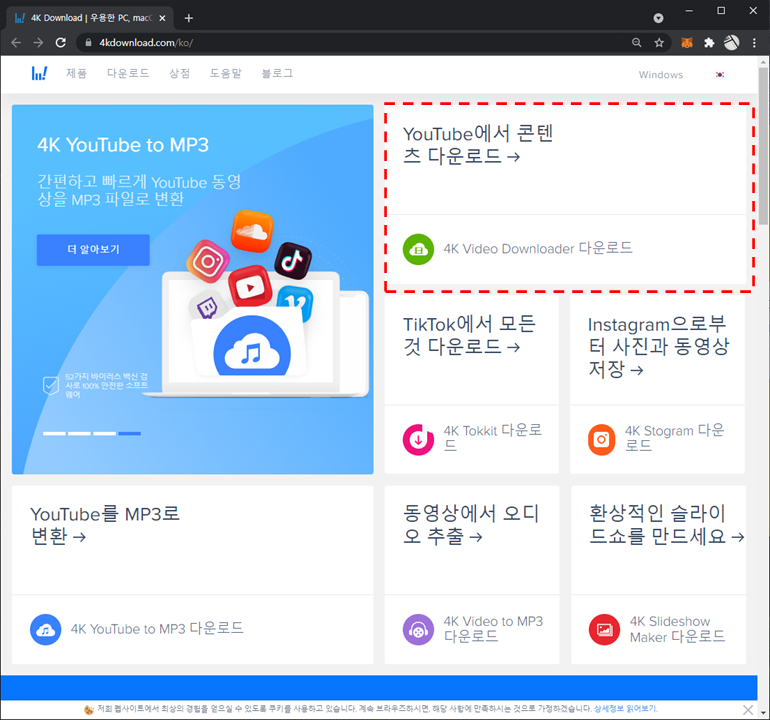Click 4K Video Downloader 다운로드 link
This screenshot has width=770, height=720.
pos(538,249)
